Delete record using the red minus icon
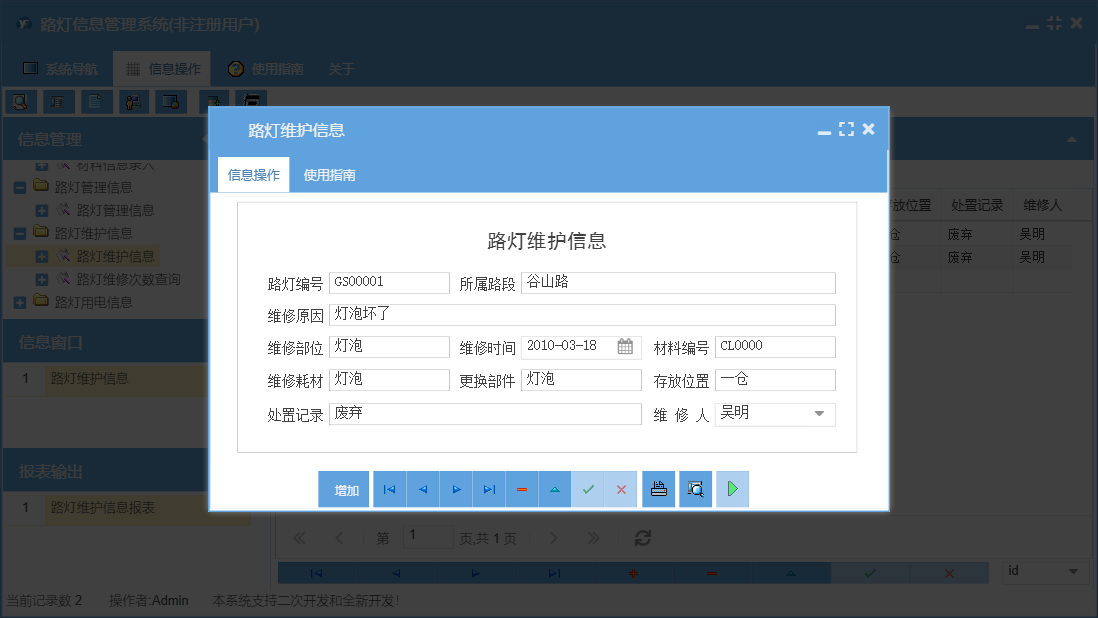This screenshot has width=1098, height=618. [x=521, y=489]
